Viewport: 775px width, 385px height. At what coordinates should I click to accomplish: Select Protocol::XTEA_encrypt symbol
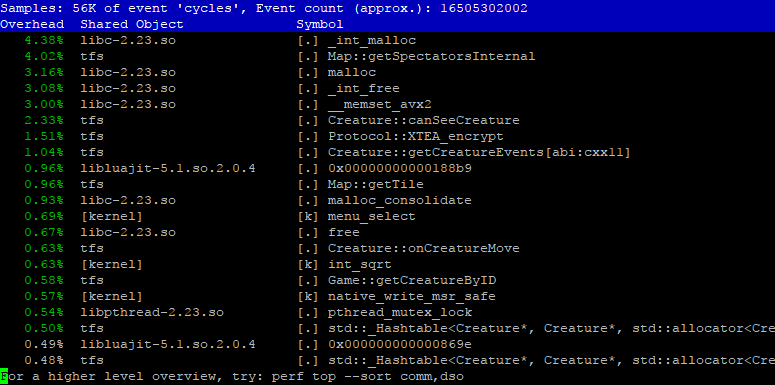tap(415, 136)
